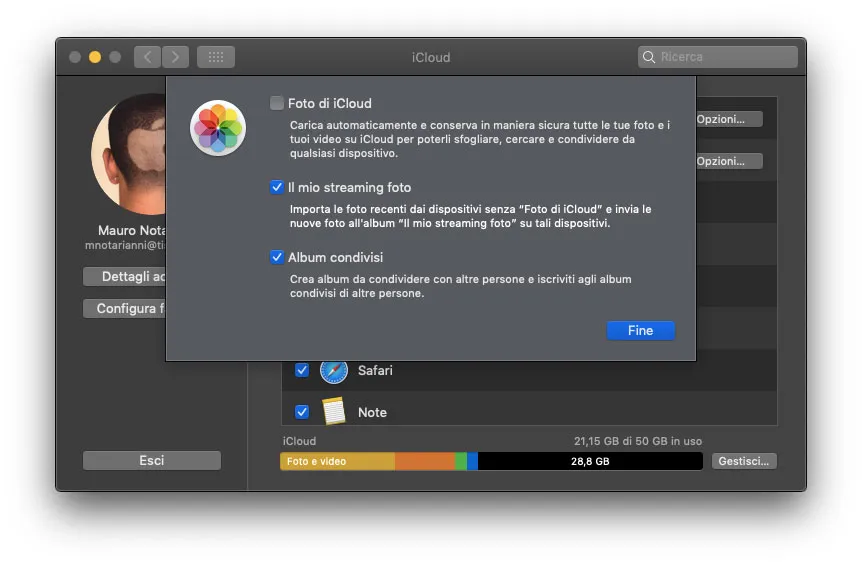Image resolution: width=862 pixels, height=565 pixels.
Task: Click the Gestisci... storage button
Action: (x=744, y=461)
